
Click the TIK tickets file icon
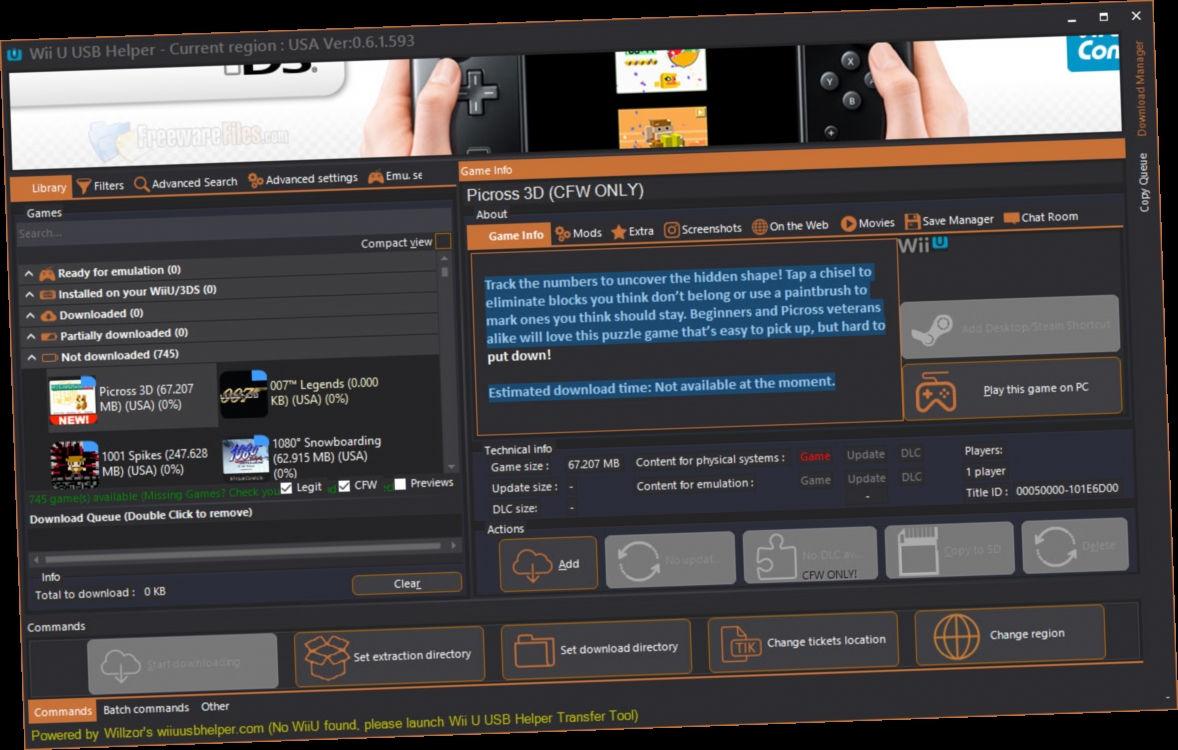pyautogui.click(x=740, y=643)
